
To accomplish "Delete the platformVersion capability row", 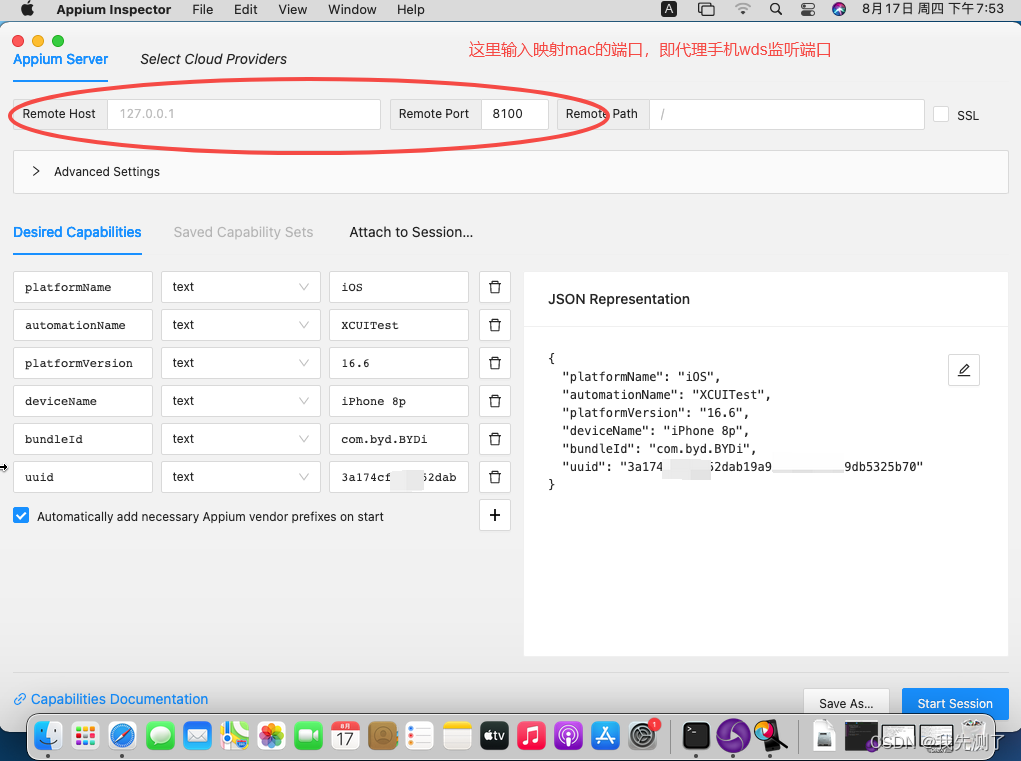I will [494, 363].
